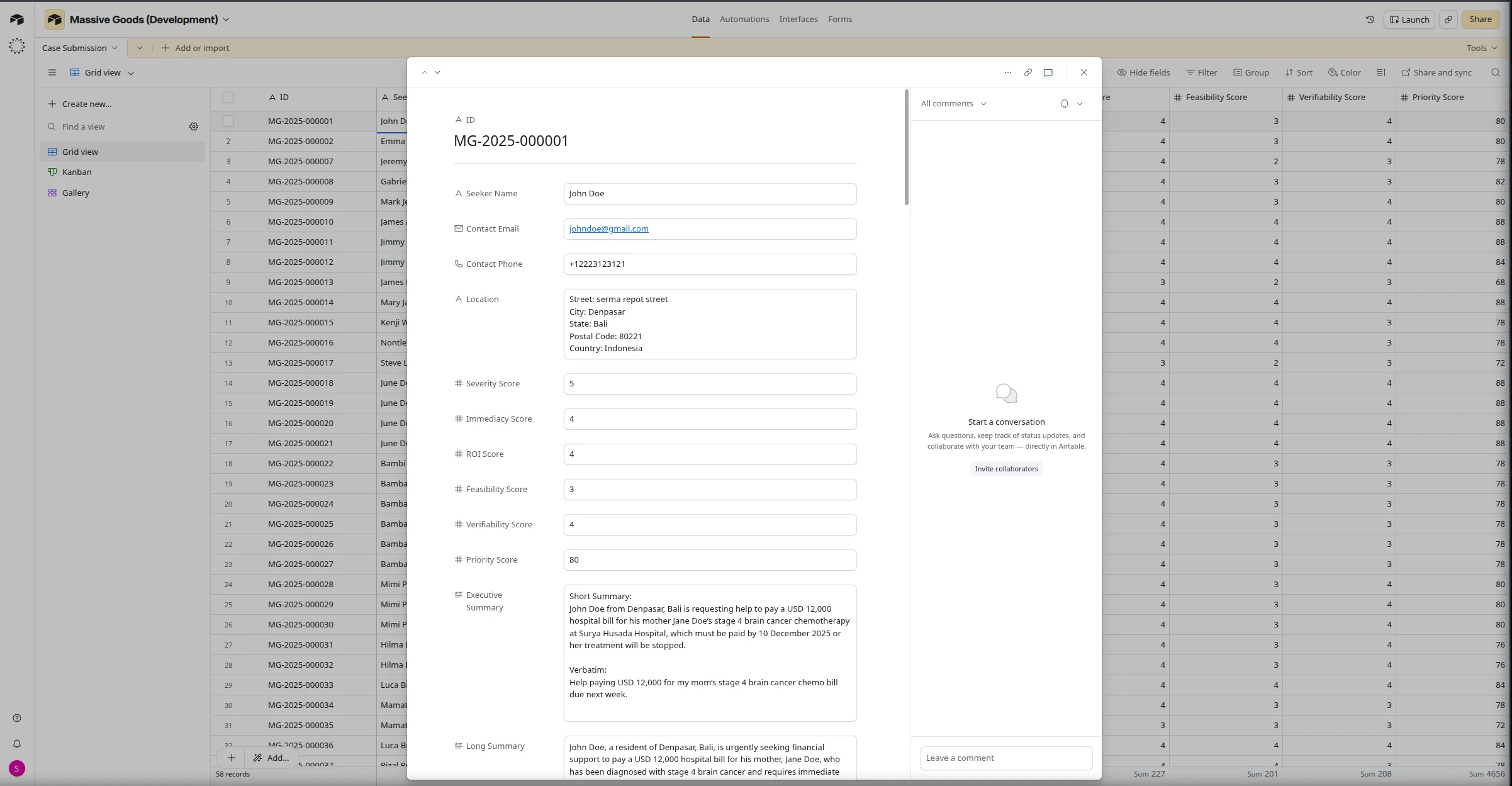Switch to the Automations tab
The height and width of the screenshot is (786, 1512).
pos(744,20)
